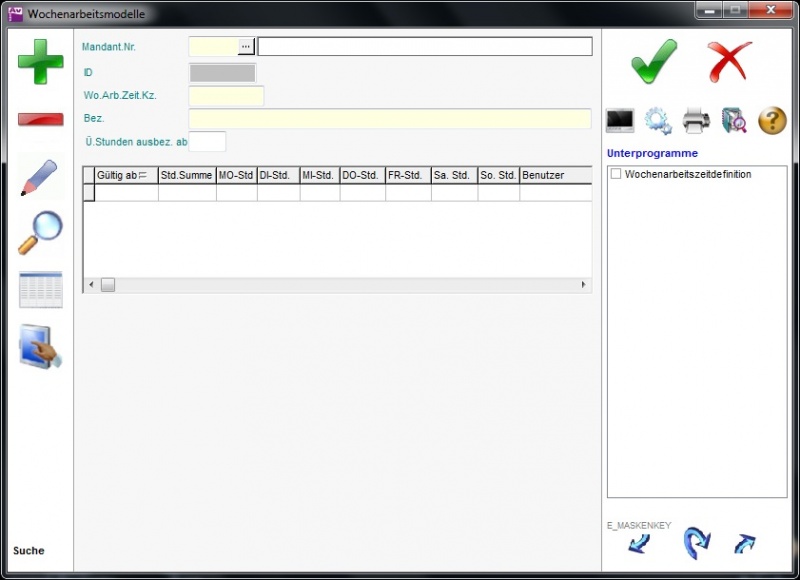Select the pencil edit icon
This screenshot has height=580, width=800.
click(x=40, y=177)
